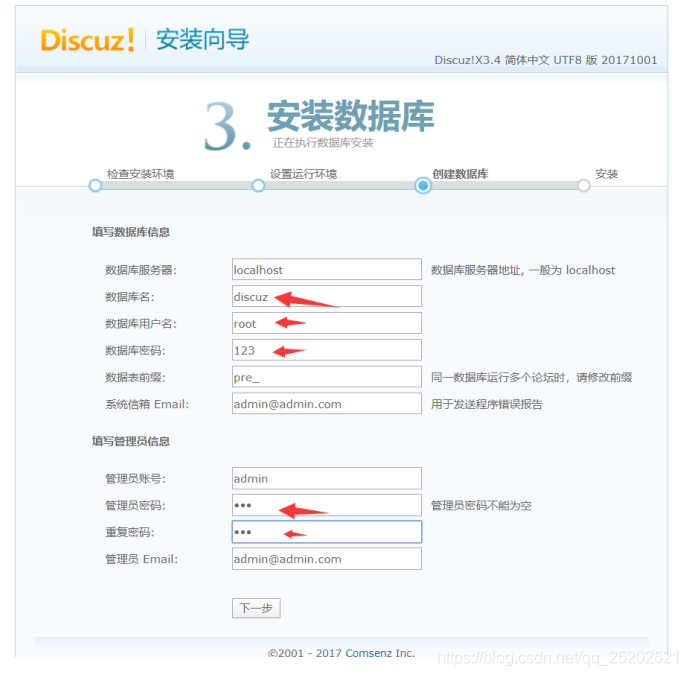Click the 系统信箱 Email input field
Screen dimensions: 688x676
pos(326,404)
